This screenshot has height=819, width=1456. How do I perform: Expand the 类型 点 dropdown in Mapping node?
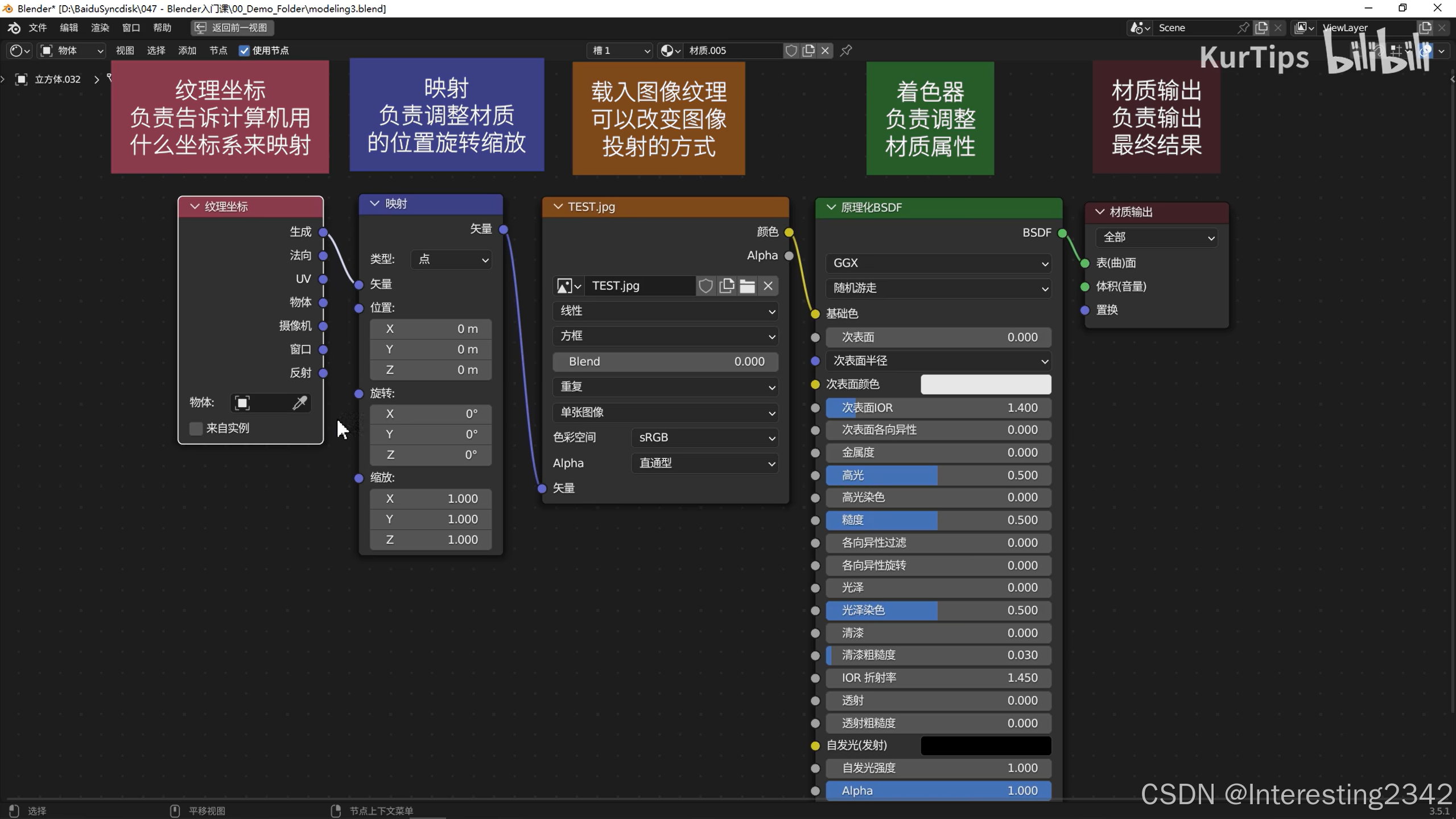[x=452, y=260]
